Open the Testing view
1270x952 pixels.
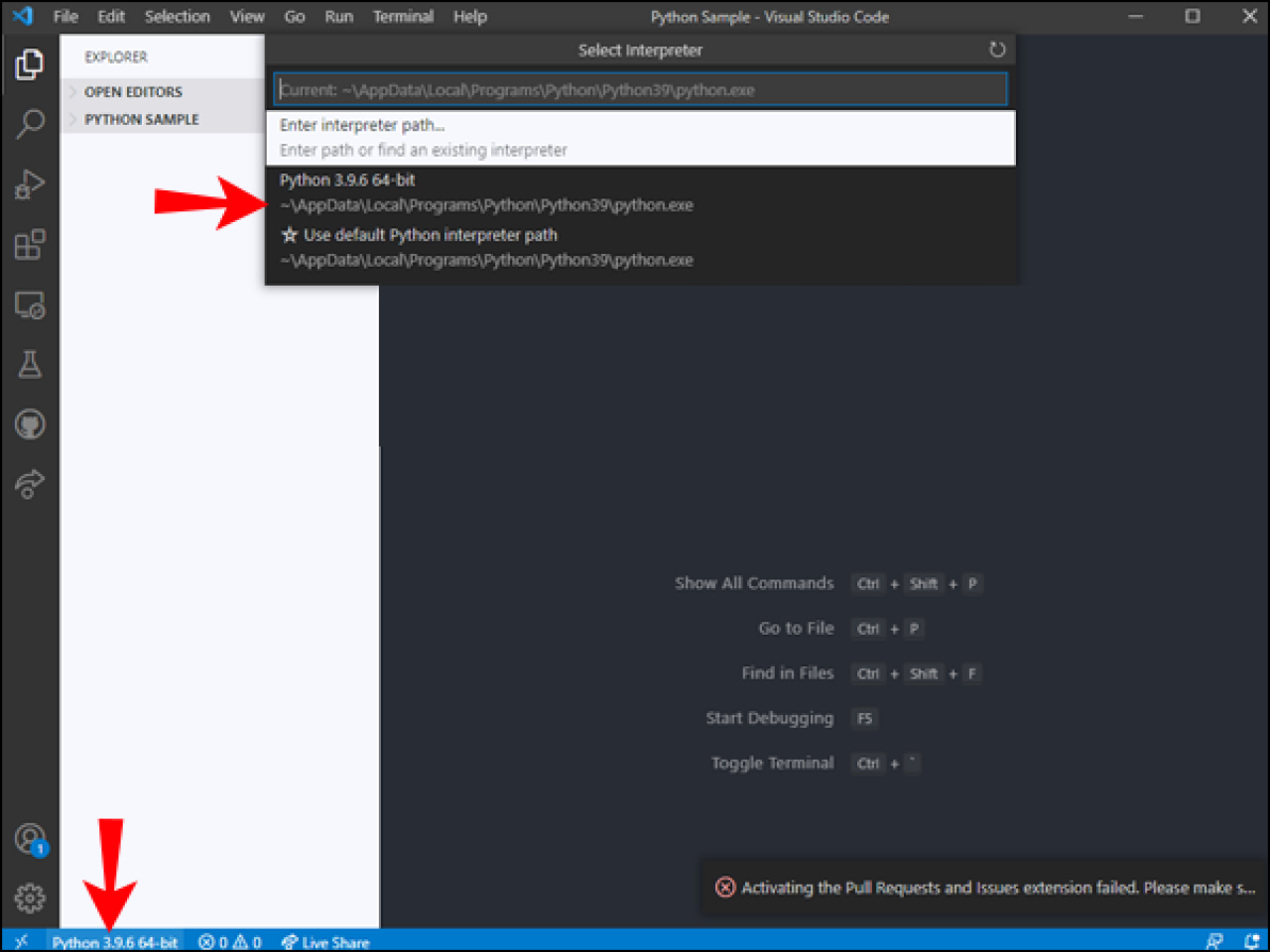30,364
